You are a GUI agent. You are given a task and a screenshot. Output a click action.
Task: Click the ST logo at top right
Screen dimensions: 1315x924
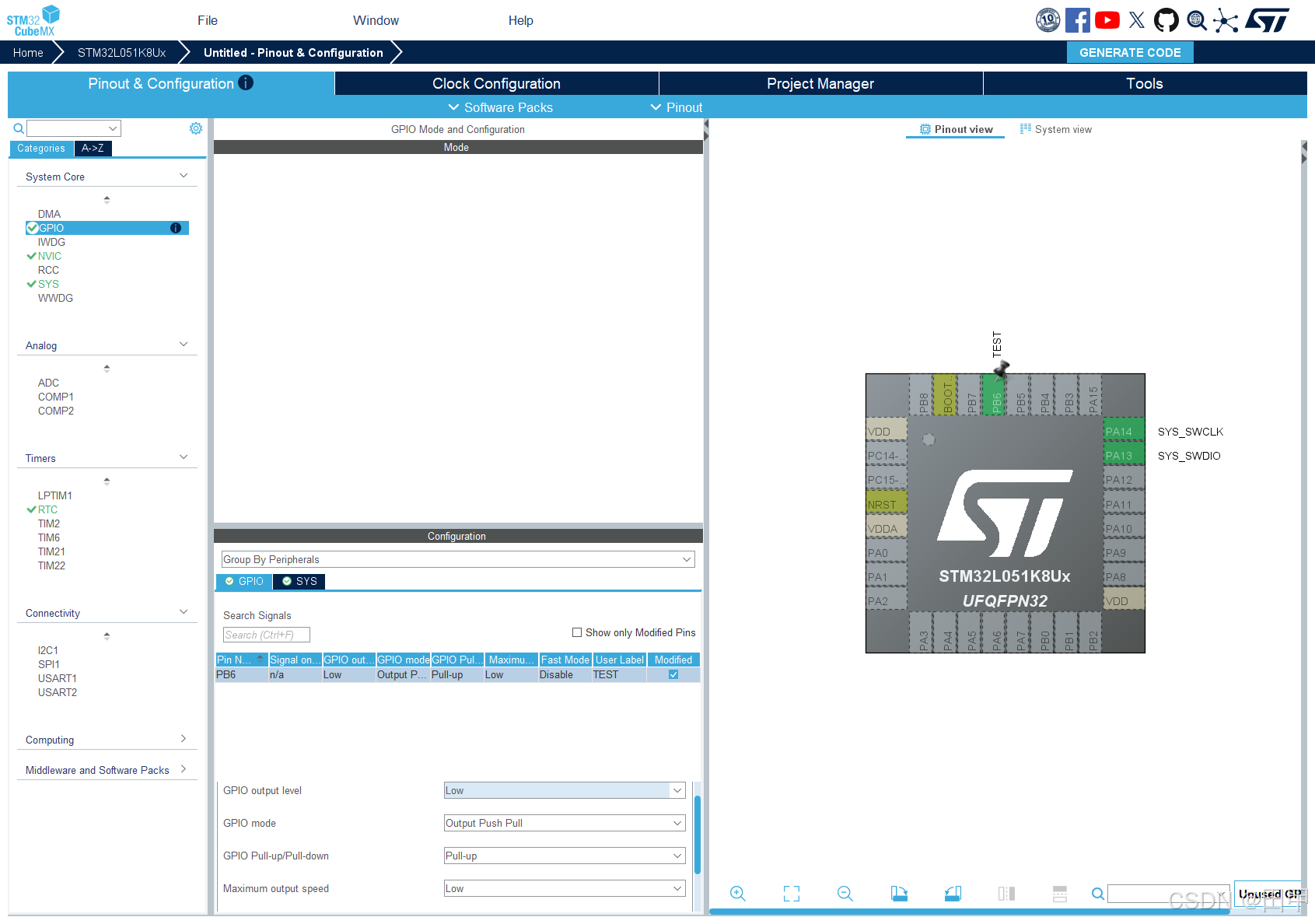tap(1267, 20)
